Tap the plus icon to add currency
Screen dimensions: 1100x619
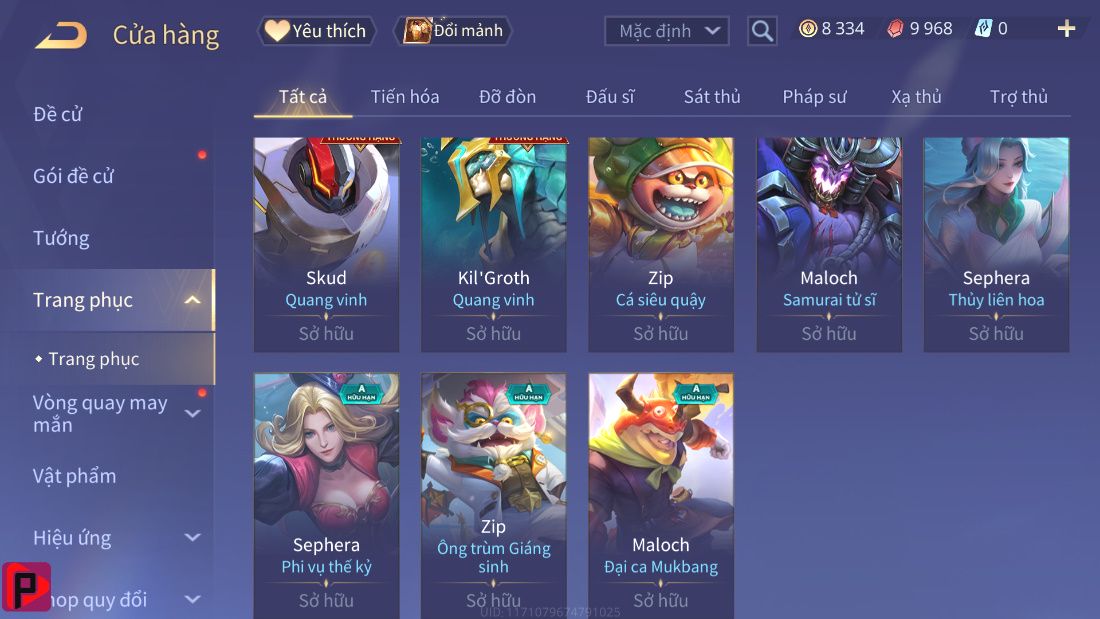[x=1066, y=29]
